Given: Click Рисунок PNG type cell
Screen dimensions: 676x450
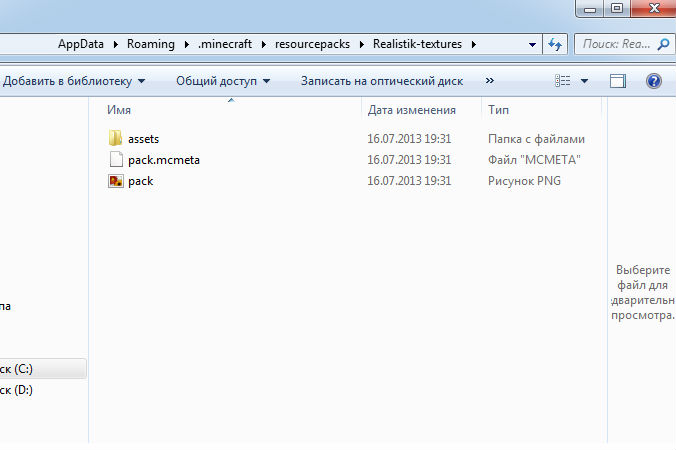Looking at the screenshot, I should [x=524, y=181].
